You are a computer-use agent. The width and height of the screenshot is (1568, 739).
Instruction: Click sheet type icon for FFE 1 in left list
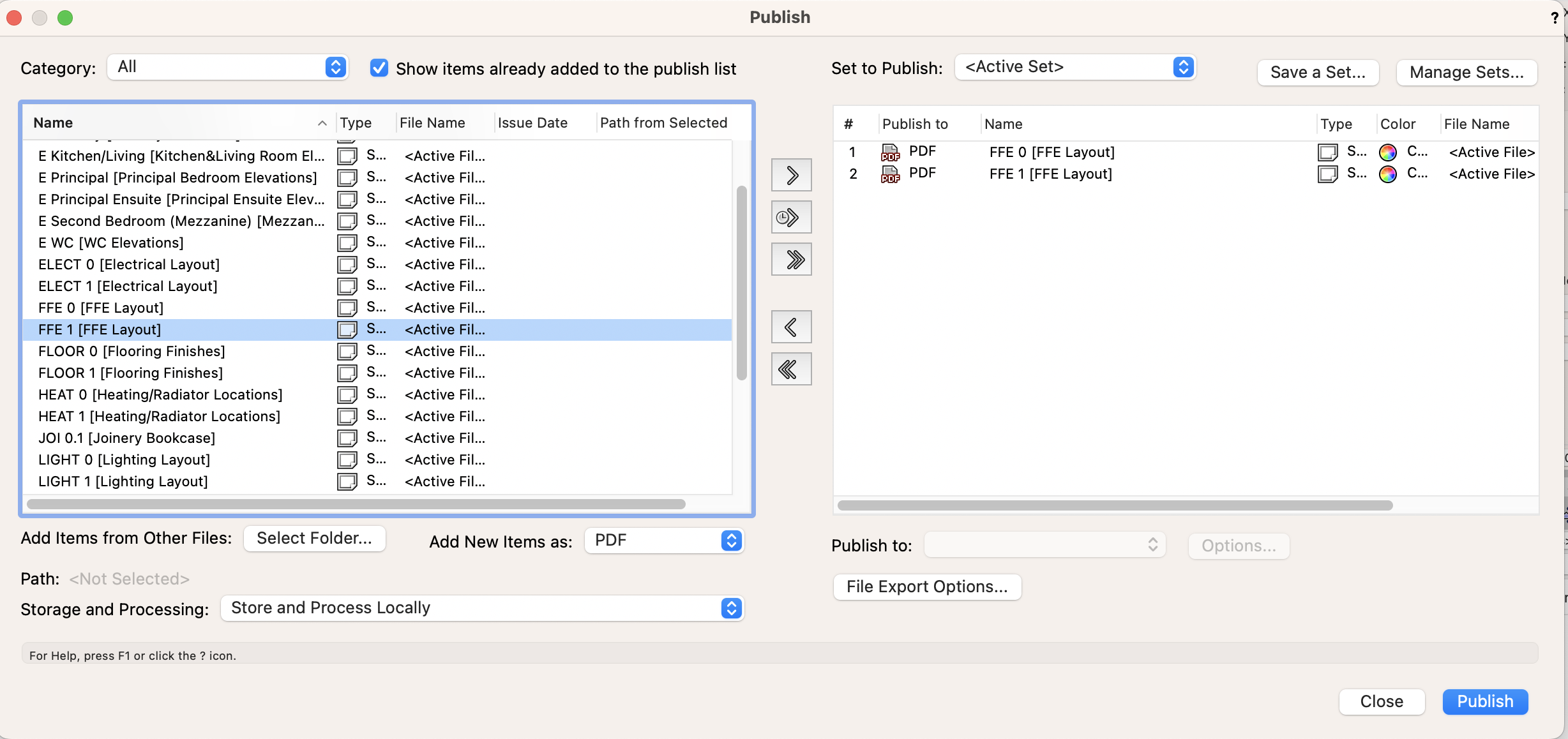point(347,330)
